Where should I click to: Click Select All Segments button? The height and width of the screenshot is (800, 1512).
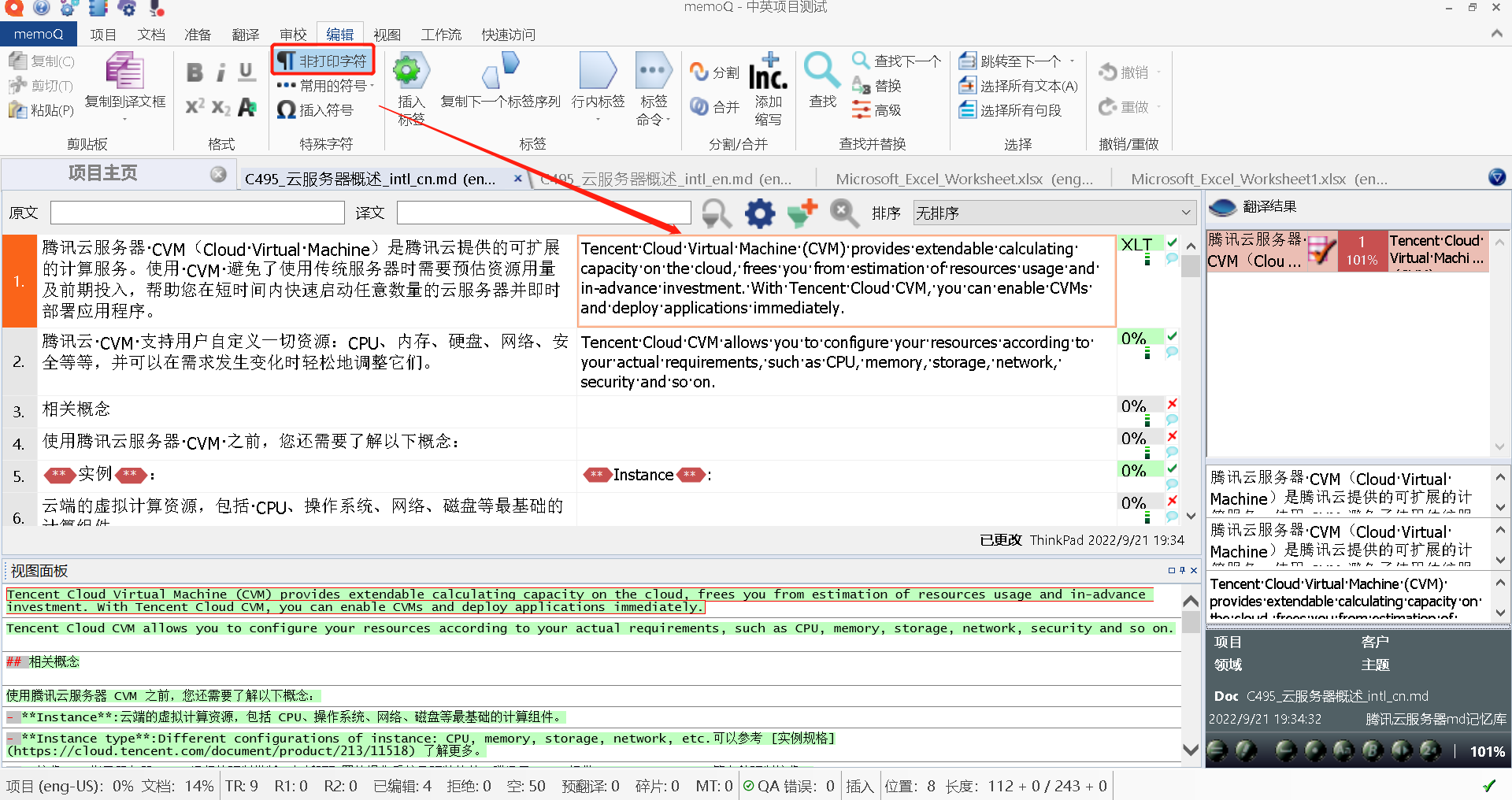click(x=1010, y=110)
